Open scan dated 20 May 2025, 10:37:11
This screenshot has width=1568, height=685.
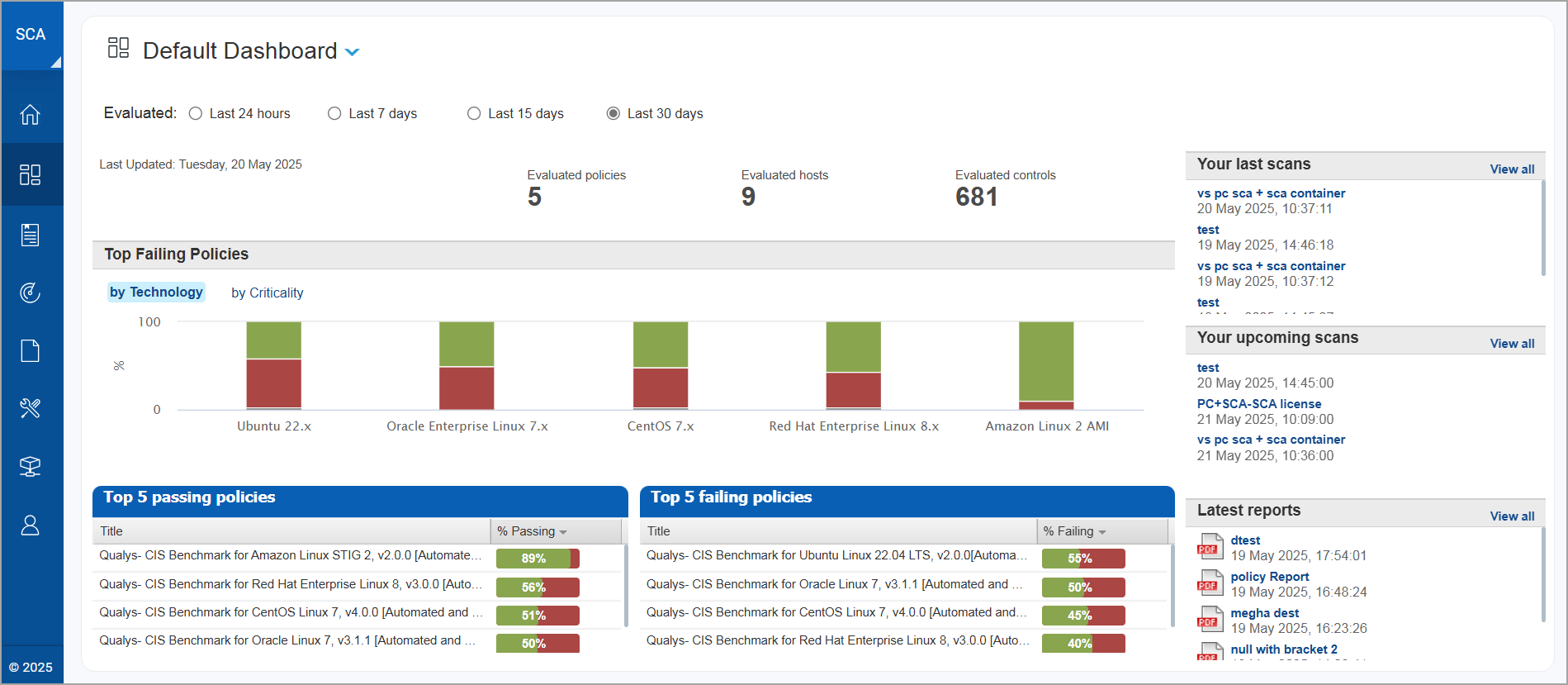point(1271,193)
